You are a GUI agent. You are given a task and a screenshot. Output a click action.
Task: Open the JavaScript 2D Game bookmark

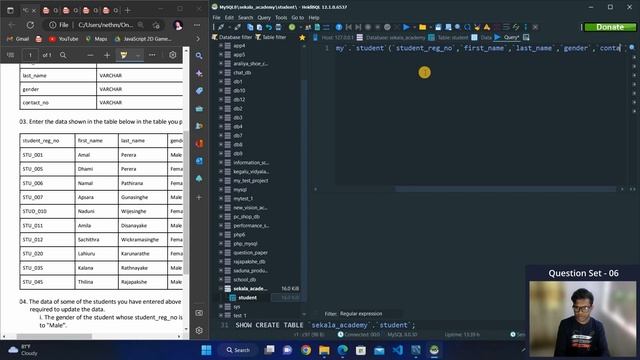(x=143, y=39)
